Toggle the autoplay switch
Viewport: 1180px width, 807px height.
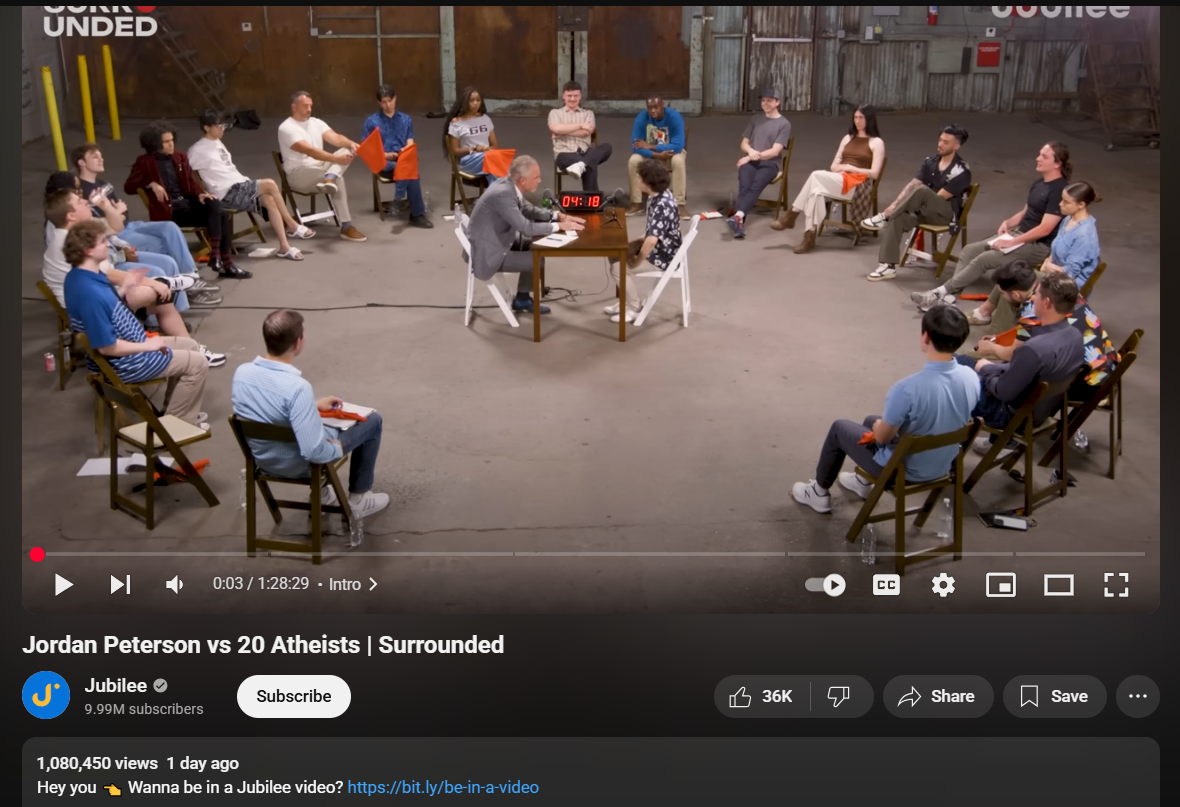tap(826, 585)
